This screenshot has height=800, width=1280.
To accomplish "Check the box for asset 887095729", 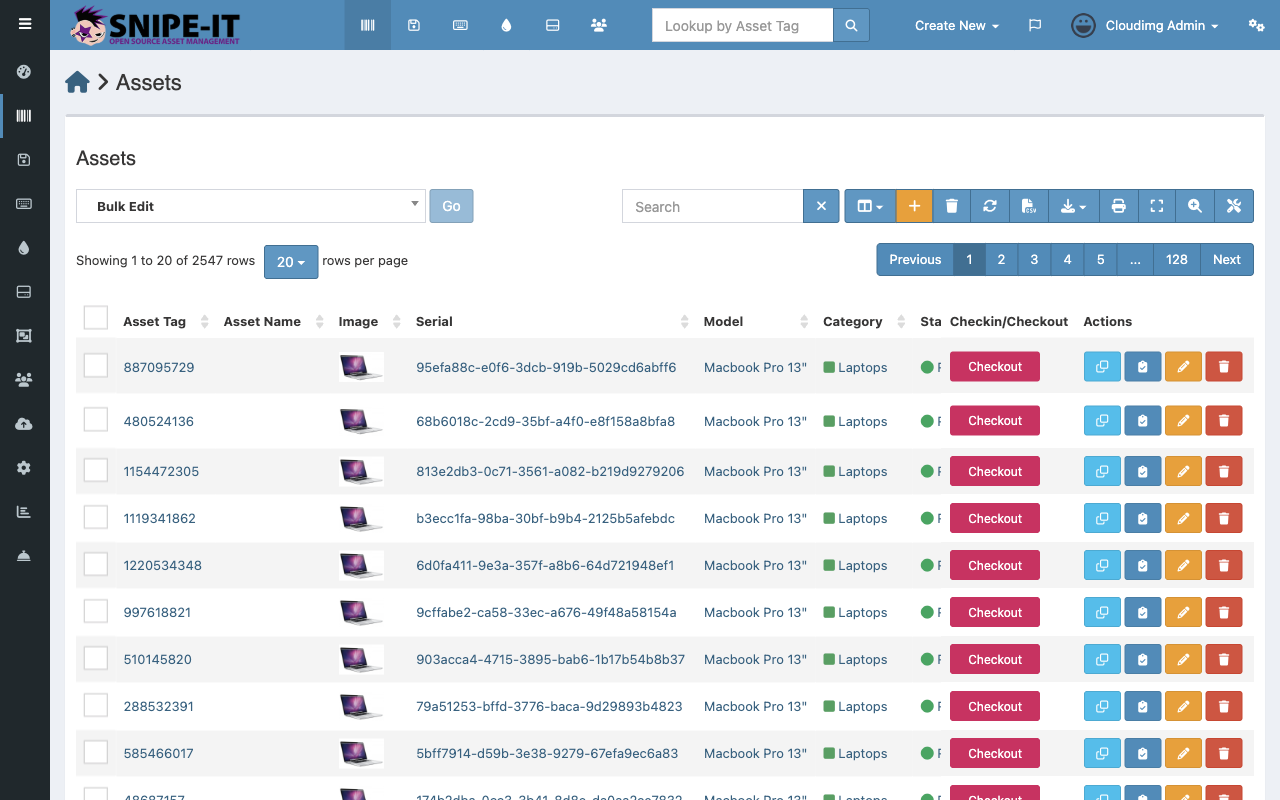I will point(96,365).
